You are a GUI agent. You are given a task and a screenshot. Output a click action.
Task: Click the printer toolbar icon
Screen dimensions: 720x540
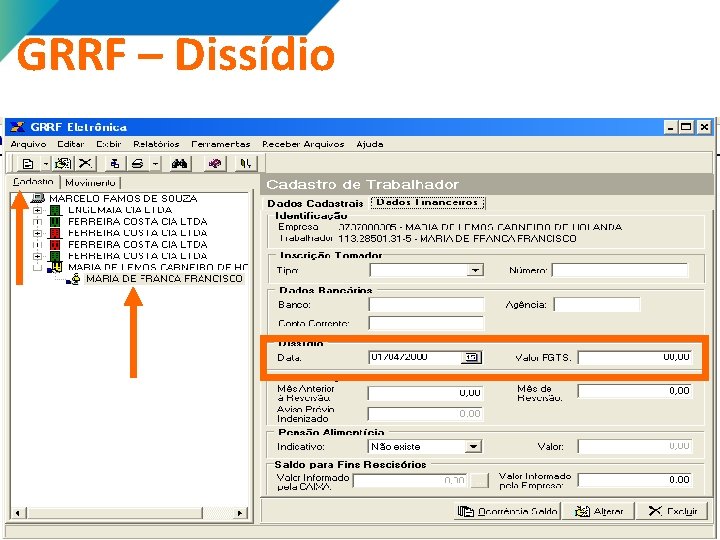click(x=138, y=163)
